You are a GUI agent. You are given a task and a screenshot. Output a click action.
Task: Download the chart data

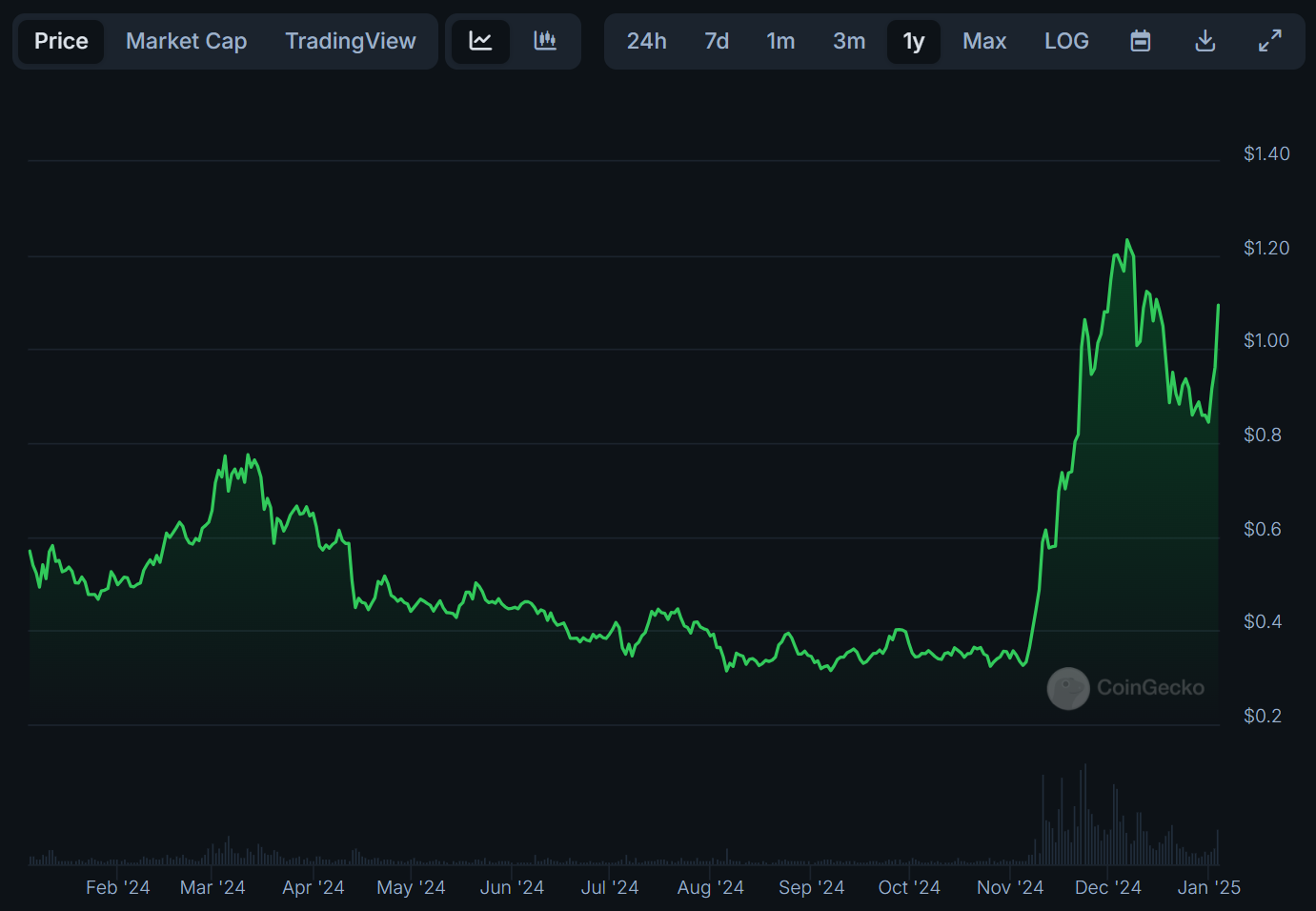coord(1205,41)
